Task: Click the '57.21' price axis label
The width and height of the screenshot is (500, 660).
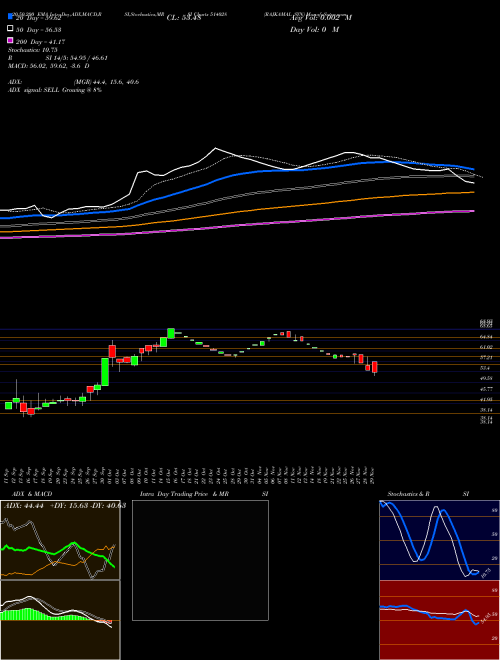Action: point(486,357)
